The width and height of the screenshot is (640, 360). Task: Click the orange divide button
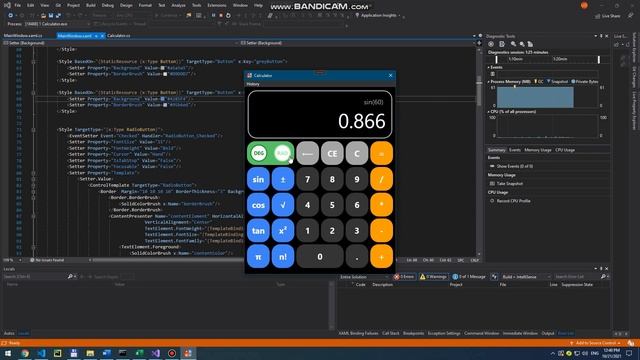coord(381,179)
